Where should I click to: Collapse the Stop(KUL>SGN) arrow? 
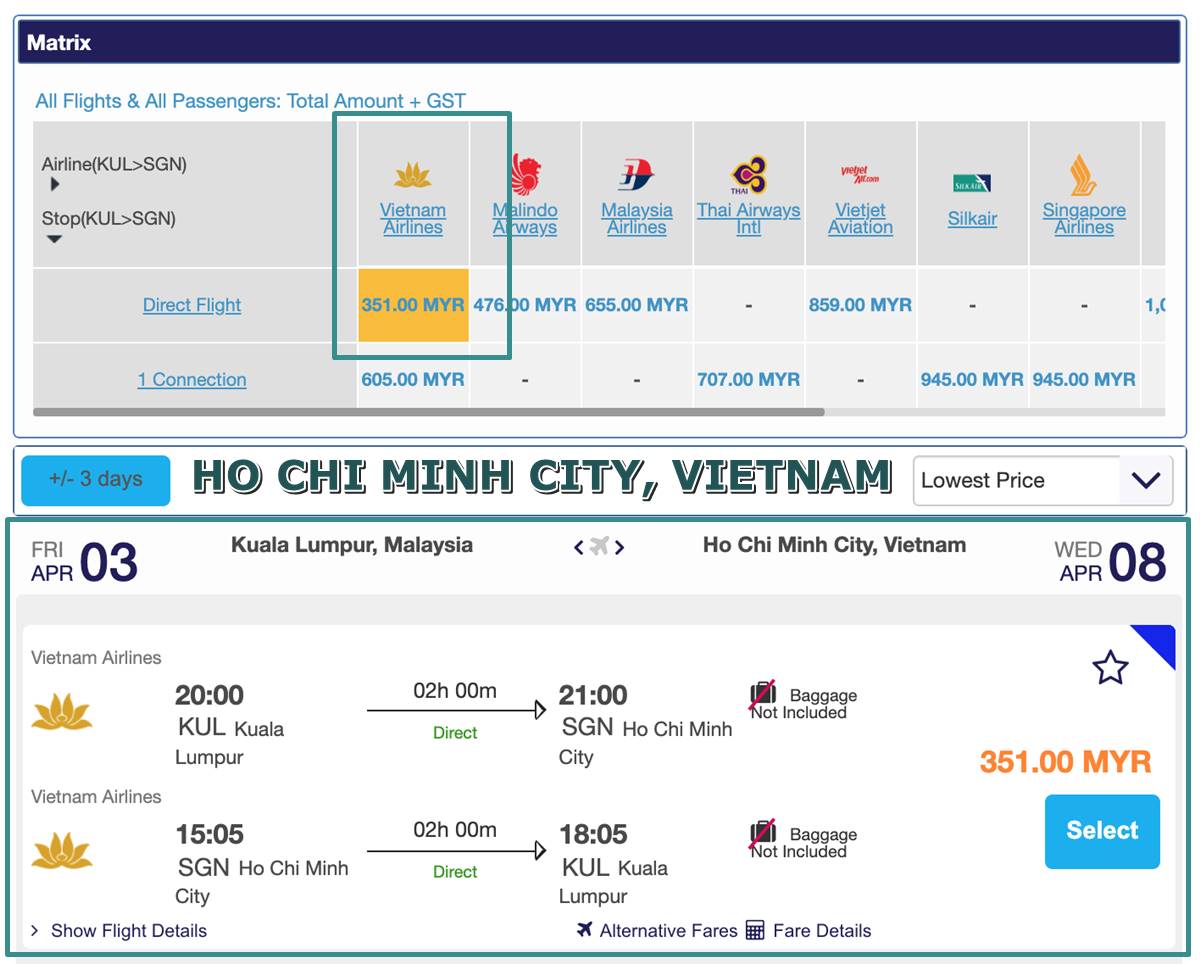(55, 239)
